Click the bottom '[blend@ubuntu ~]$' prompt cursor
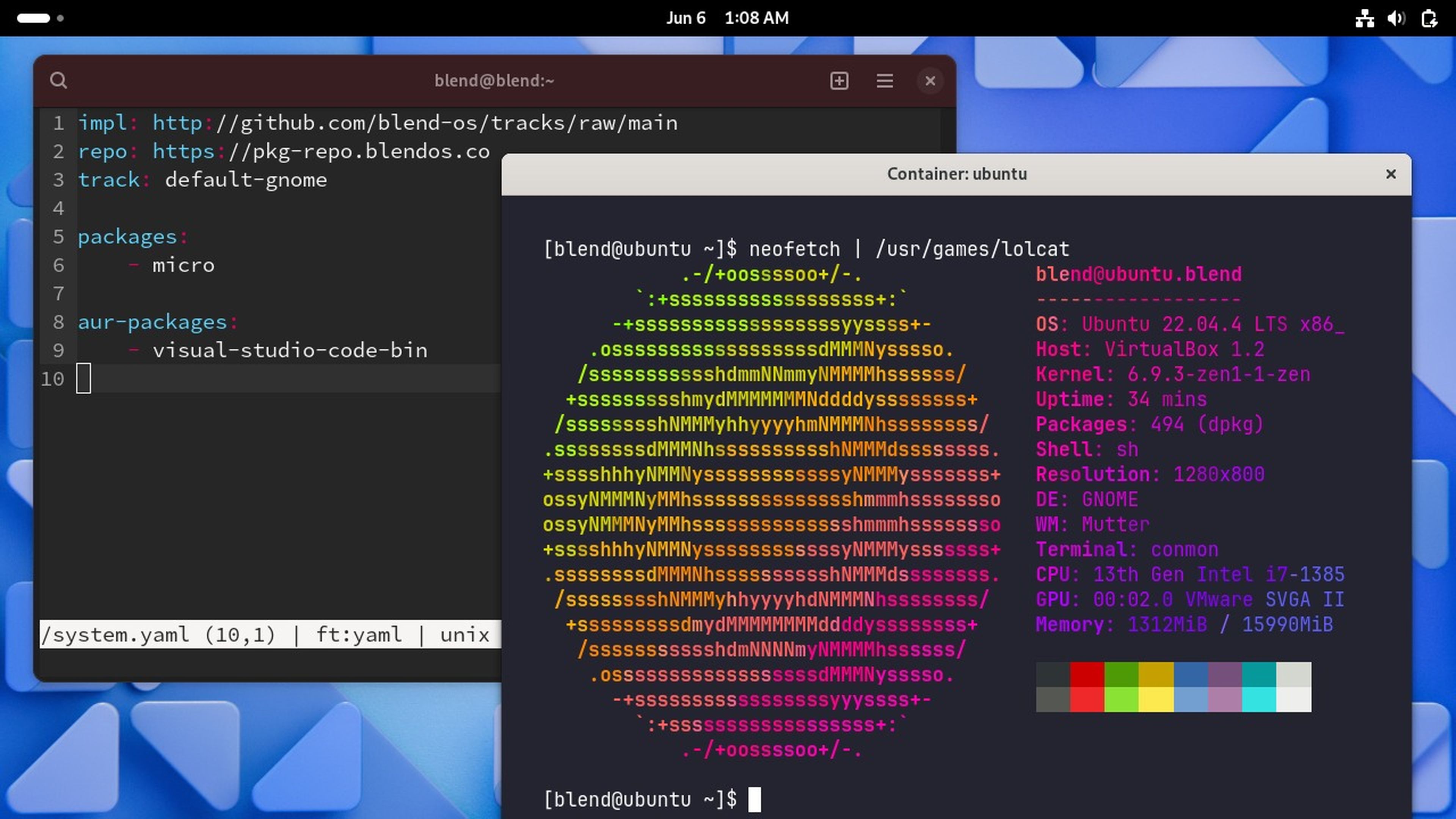Image resolution: width=1456 pixels, height=819 pixels. click(755, 799)
